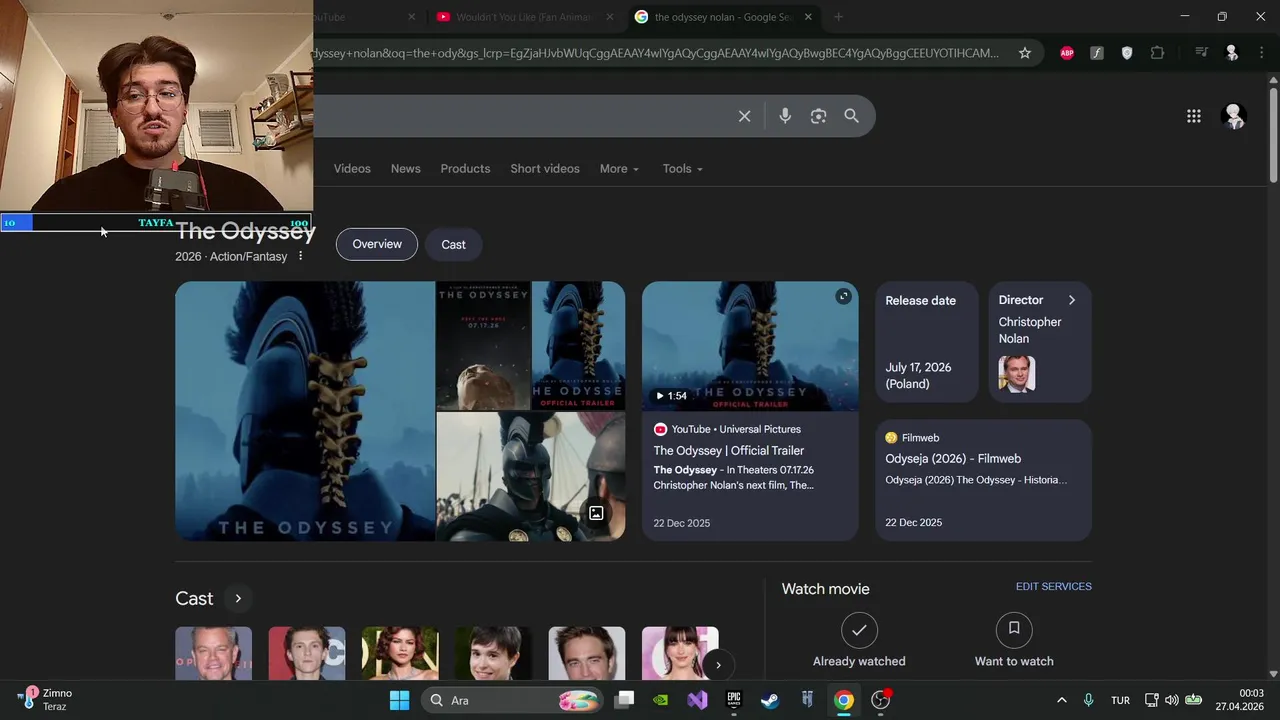Open the shield extension icon in toolbar
The height and width of the screenshot is (720, 1280).
[x=1127, y=53]
